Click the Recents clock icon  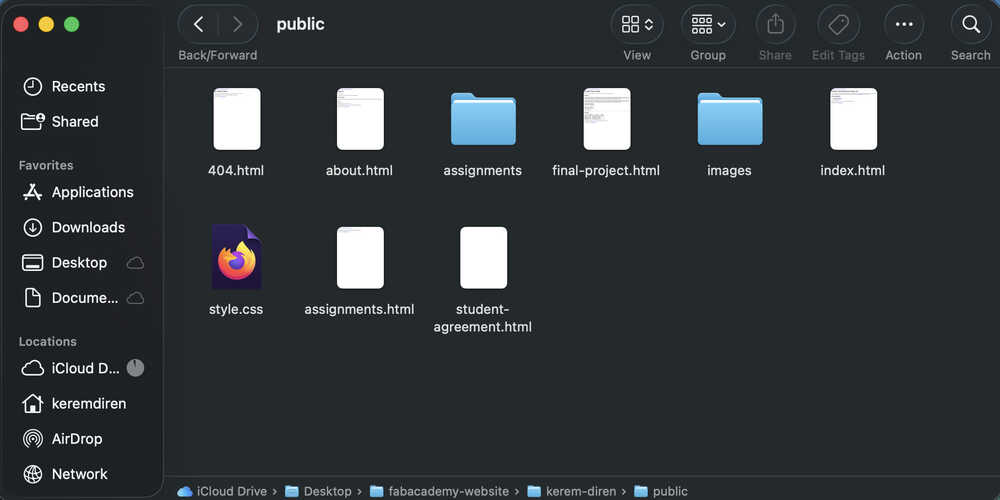(33, 86)
